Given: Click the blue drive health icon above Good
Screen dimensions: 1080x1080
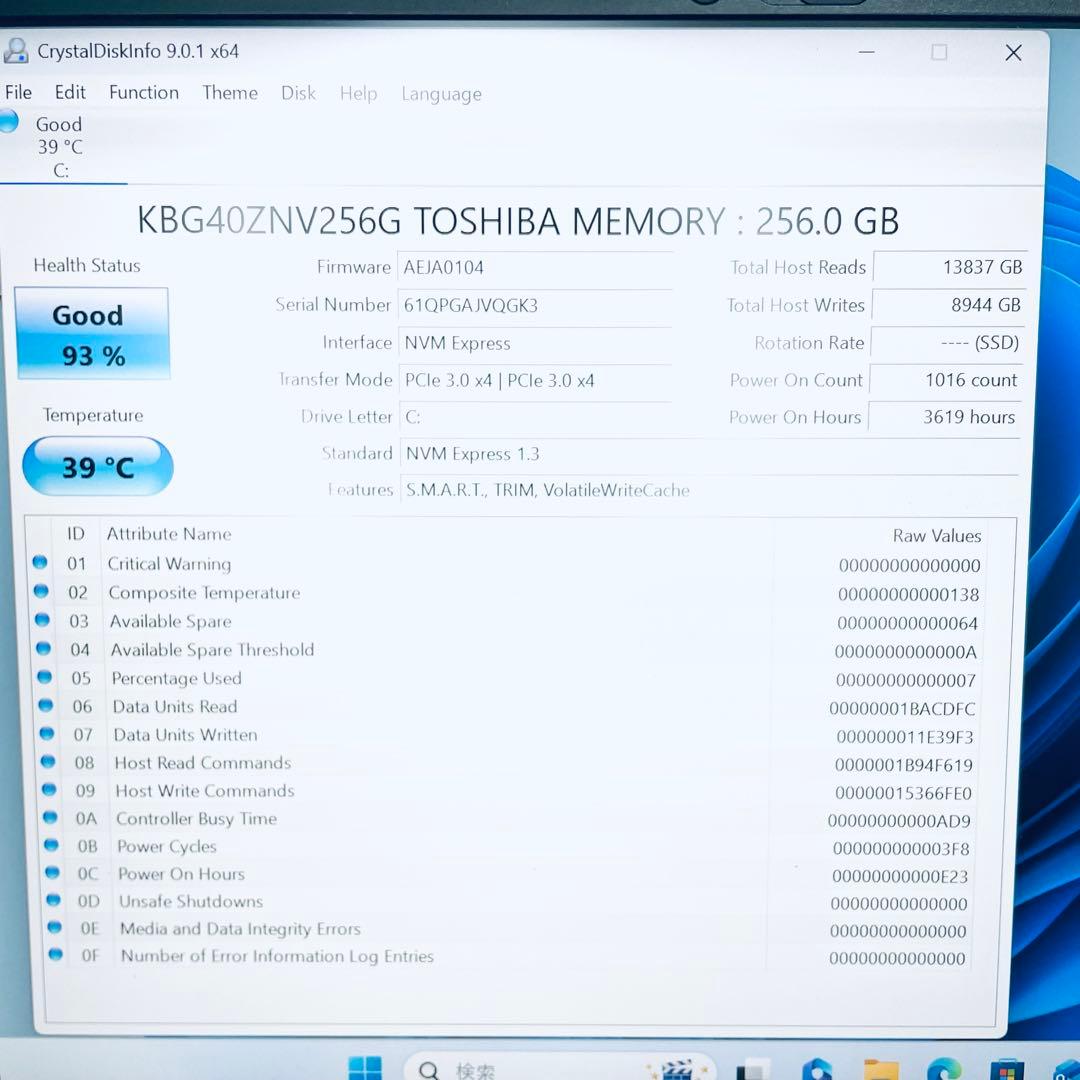Looking at the screenshot, I should 9,120.
